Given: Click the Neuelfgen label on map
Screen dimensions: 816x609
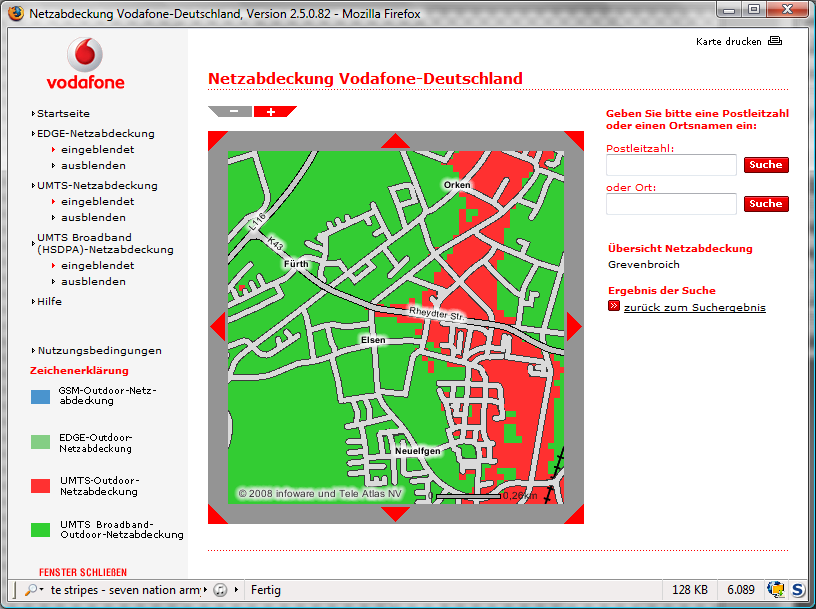Looking at the screenshot, I should [417, 451].
